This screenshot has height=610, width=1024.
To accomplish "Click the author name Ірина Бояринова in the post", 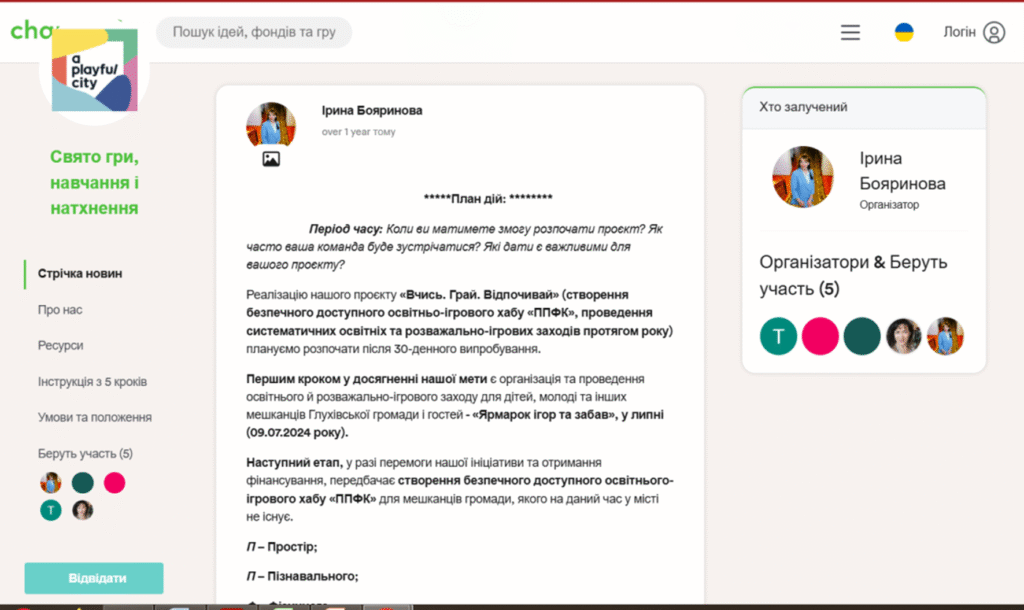I will 372,110.
